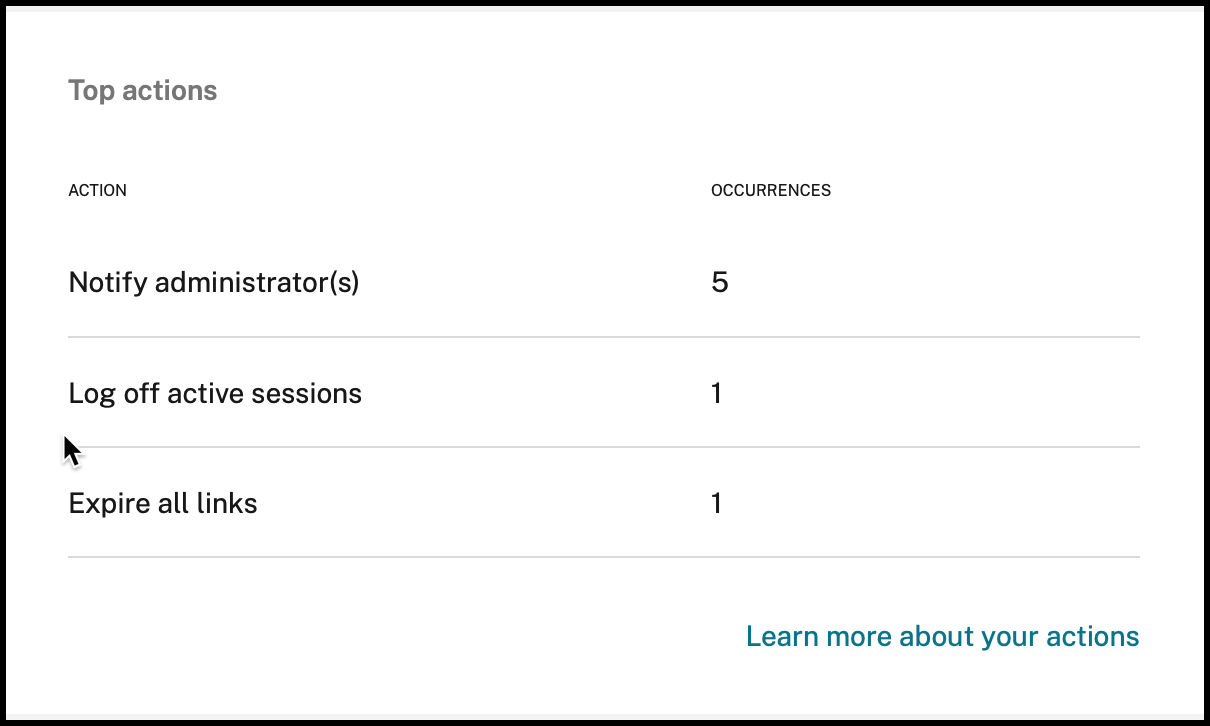Image resolution: width=1210 pixels, height=726 pixels.
Task: Click divider line below Notify administrator(s) row
Action: pyautogui.click(x=603, y=338)
